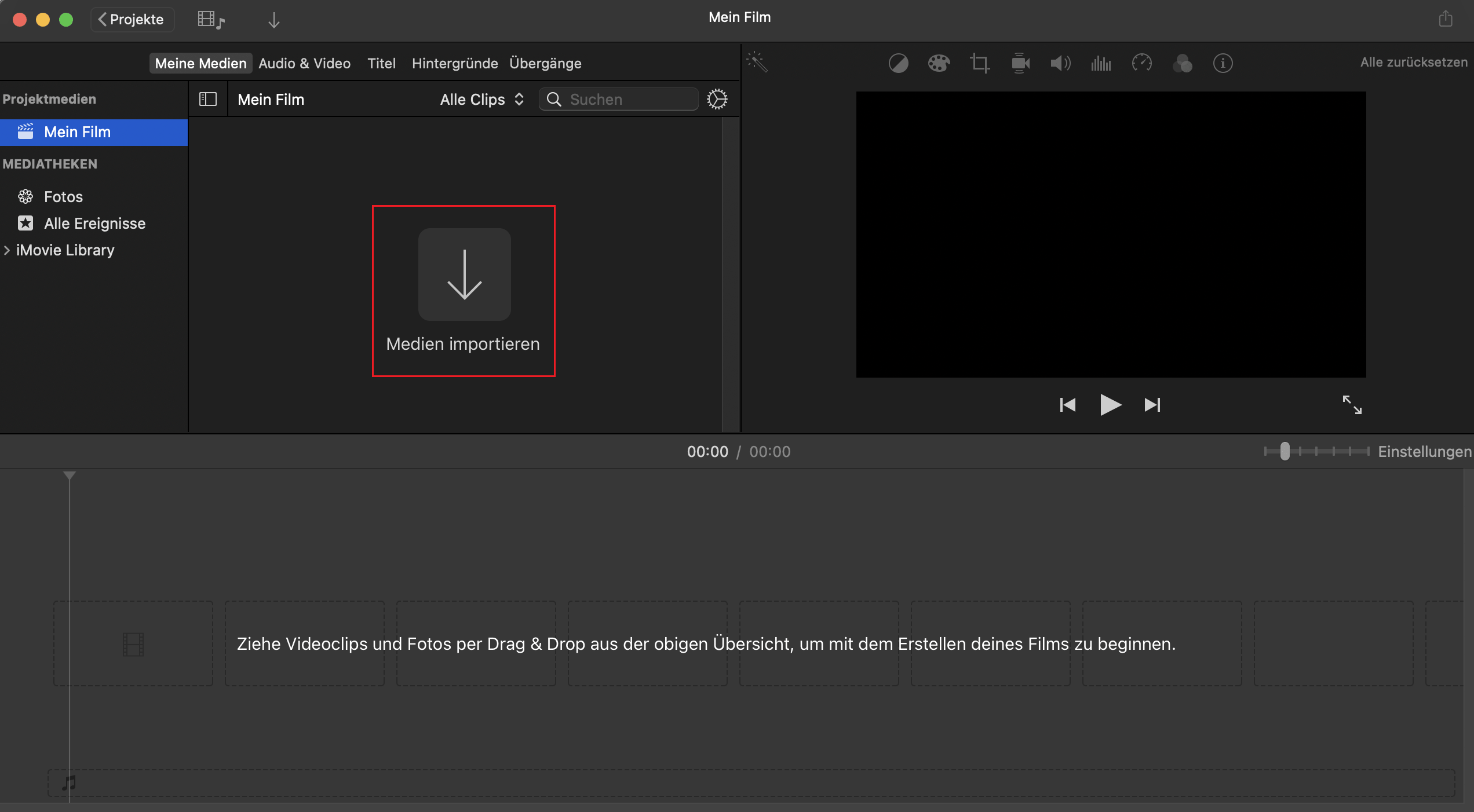
Task: Open clip filter and audio effects icon
Action: pos(1182,63)
